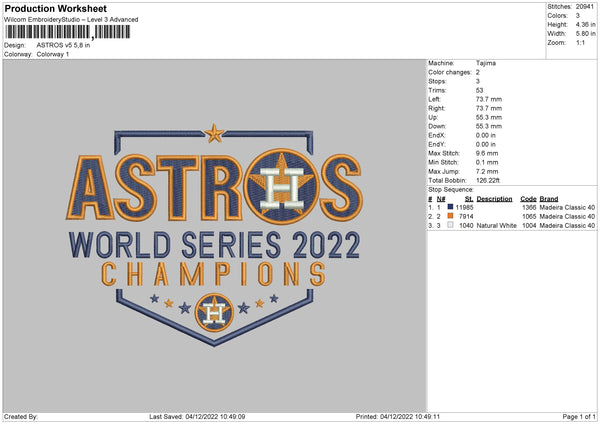Click 'Madeira Classic 40' brand in row 3
The width and height of the screenshot is (600, 424).
[x=567, y=226]
